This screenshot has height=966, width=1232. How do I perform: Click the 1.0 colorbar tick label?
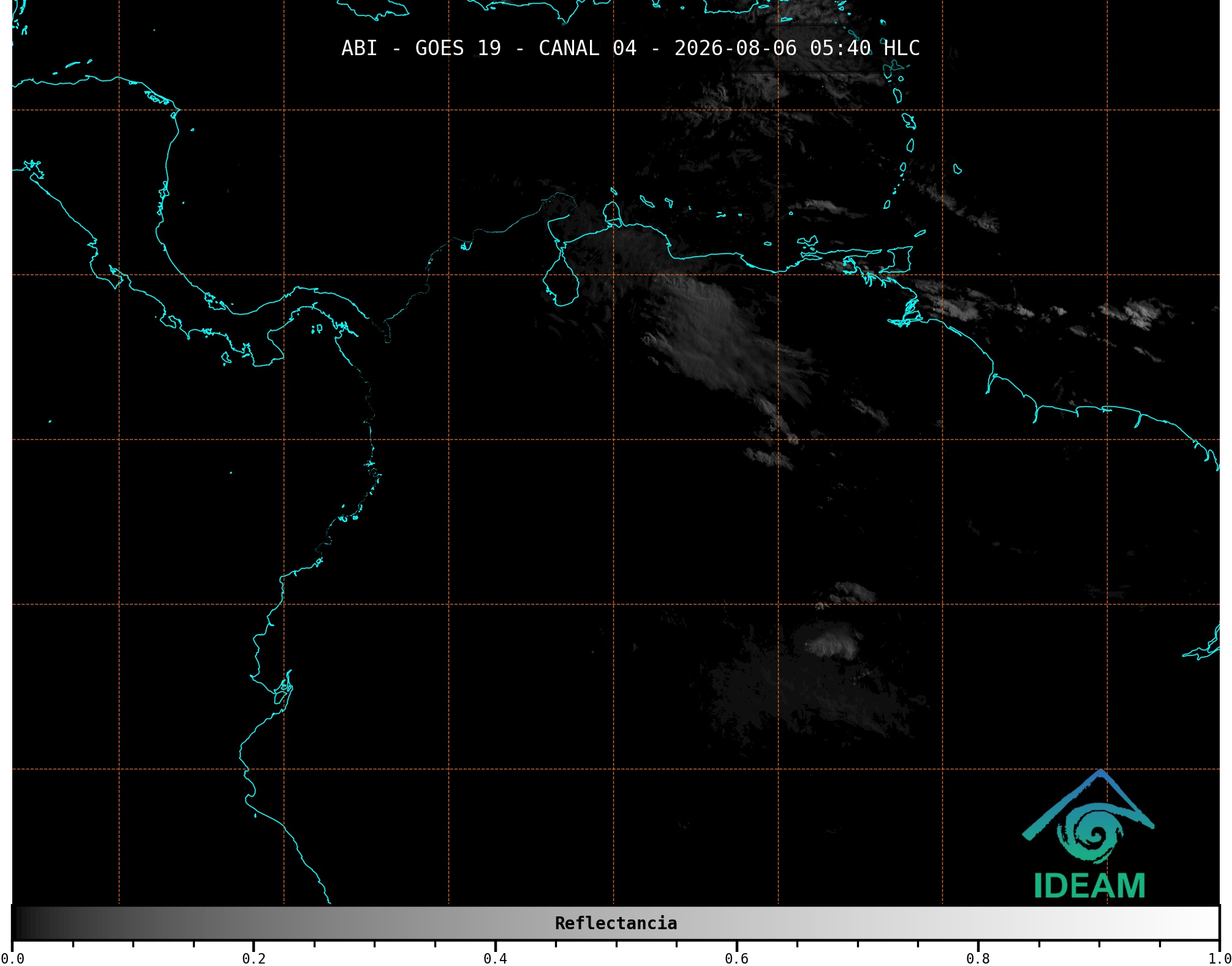(x=1219, y=959)
